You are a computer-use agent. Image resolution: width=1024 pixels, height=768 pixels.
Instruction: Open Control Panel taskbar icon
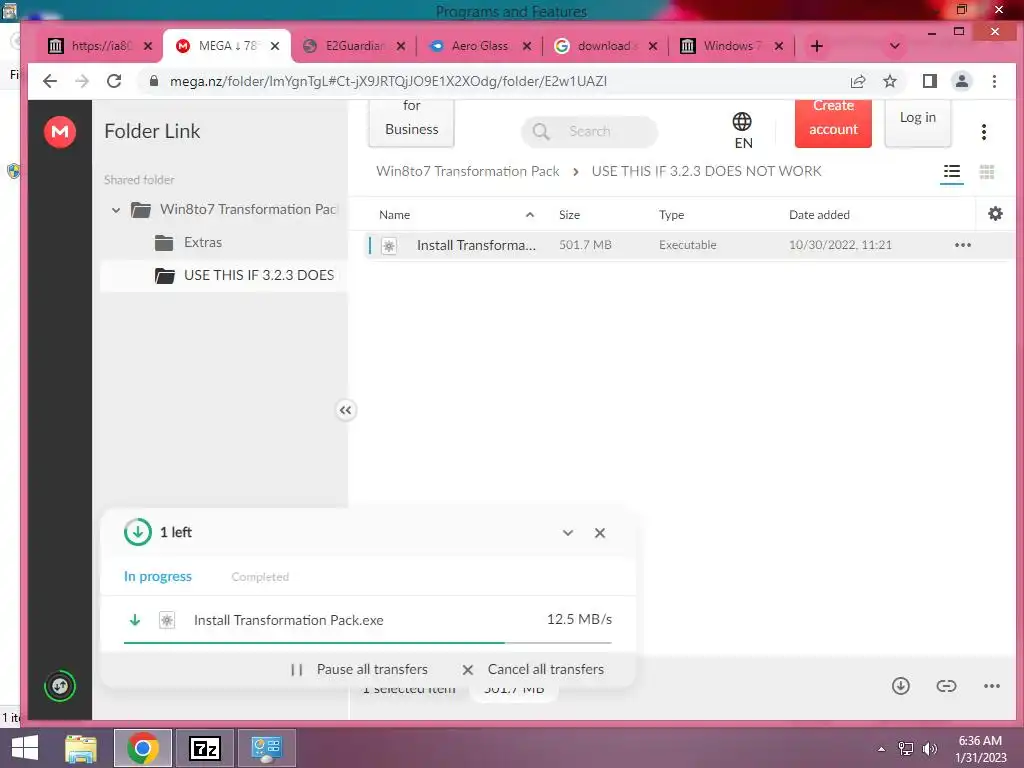(x=266, y=748)
